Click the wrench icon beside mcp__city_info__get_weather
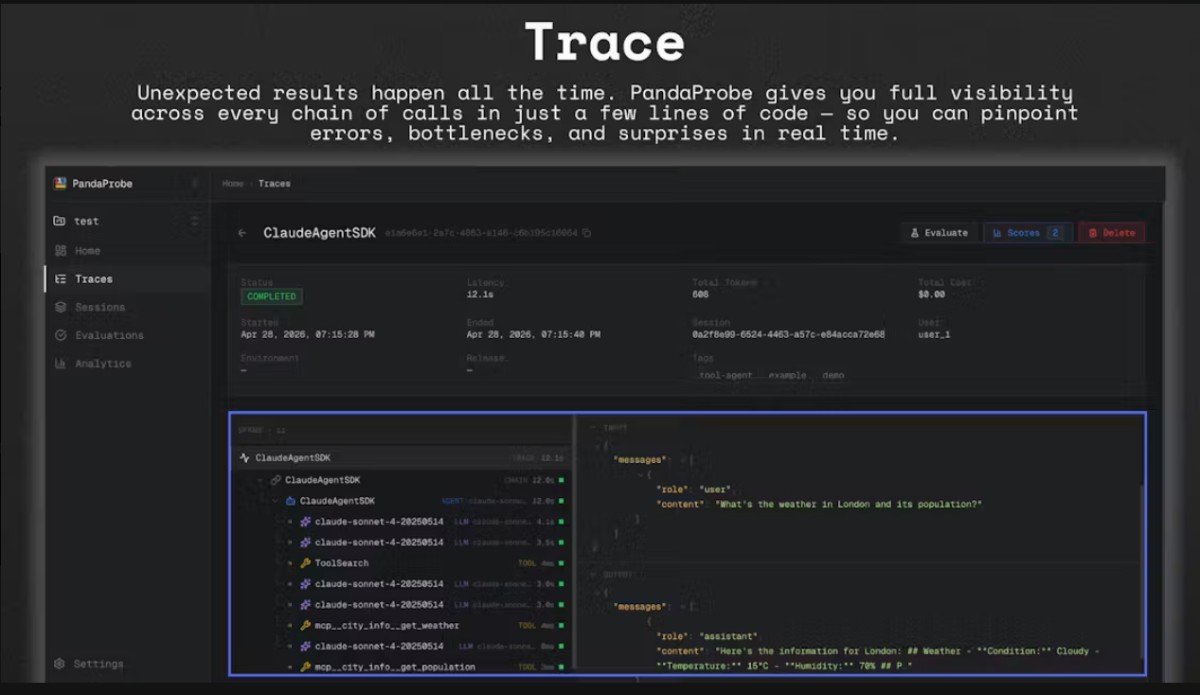This screenshot has height=695, width=1200. click(305, 626)
